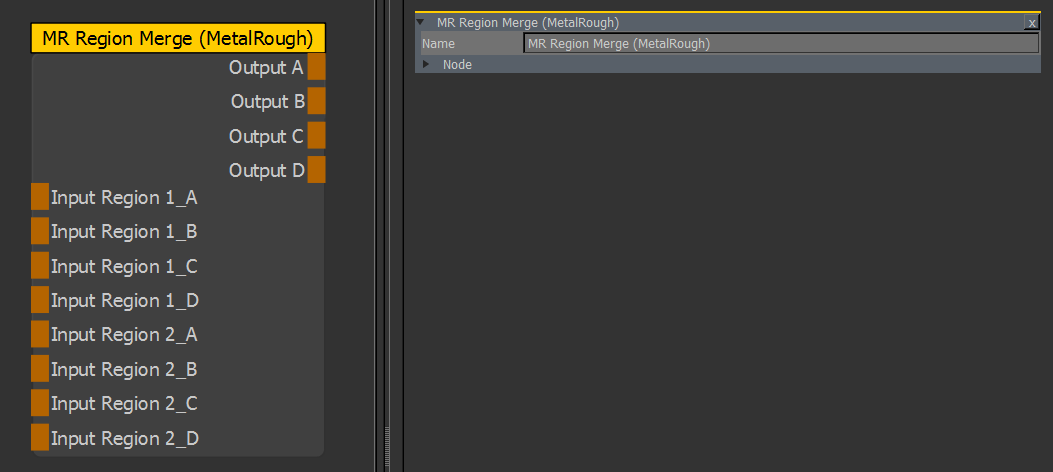Click the Input Region 2_B label text

124,370
